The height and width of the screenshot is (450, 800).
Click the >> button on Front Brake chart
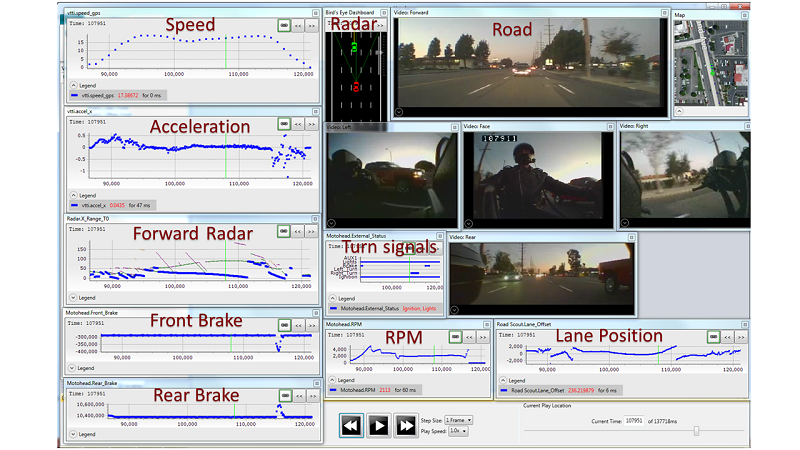310,326
